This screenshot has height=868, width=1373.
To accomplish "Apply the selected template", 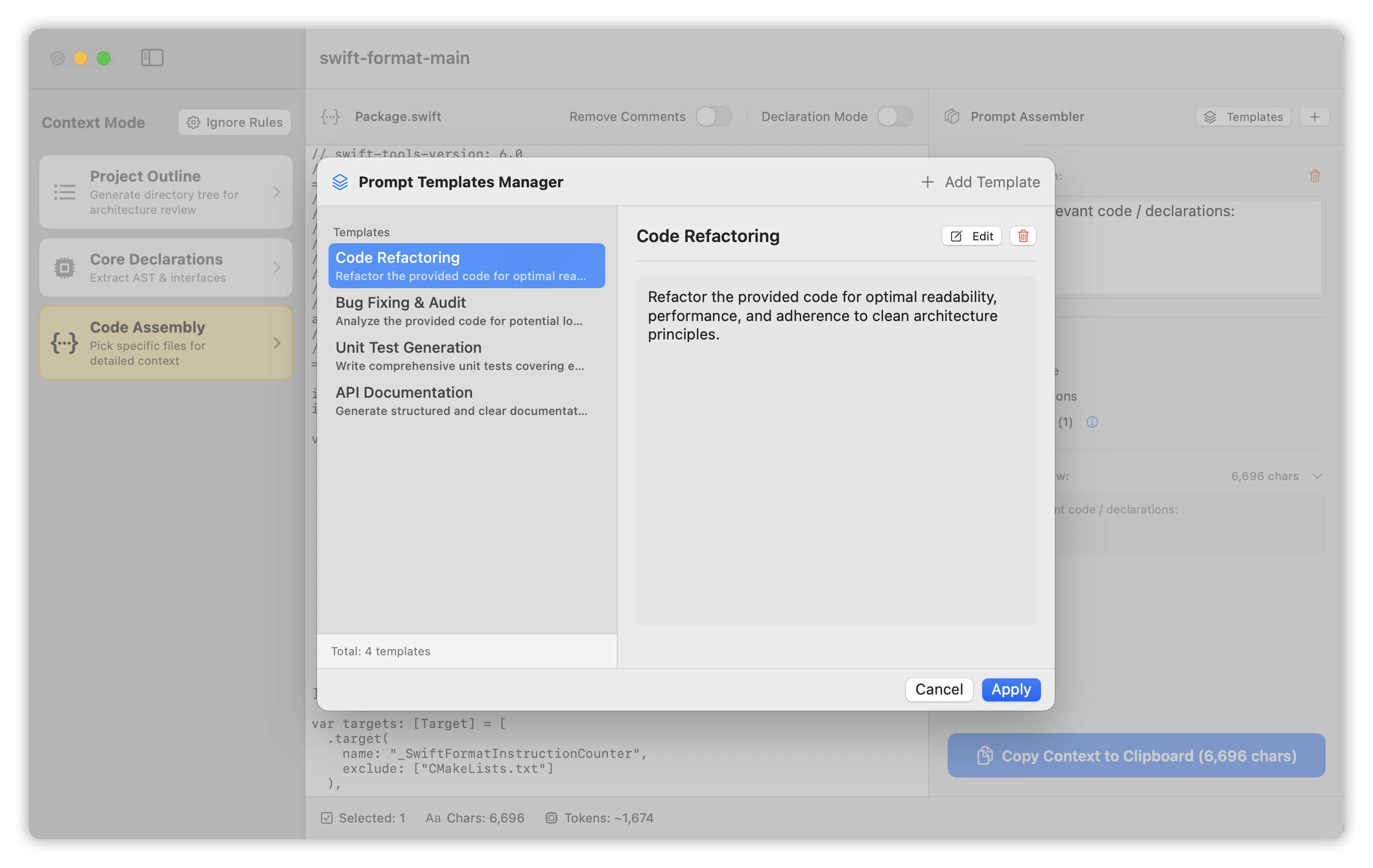I will coord(1011,689).
